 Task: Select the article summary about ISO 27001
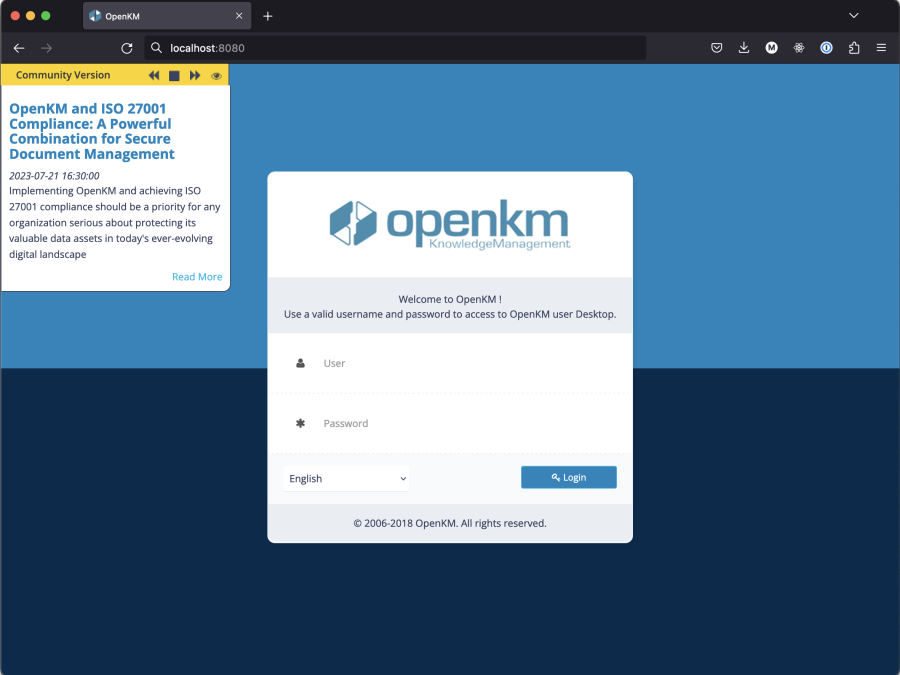tap(115, 223)
